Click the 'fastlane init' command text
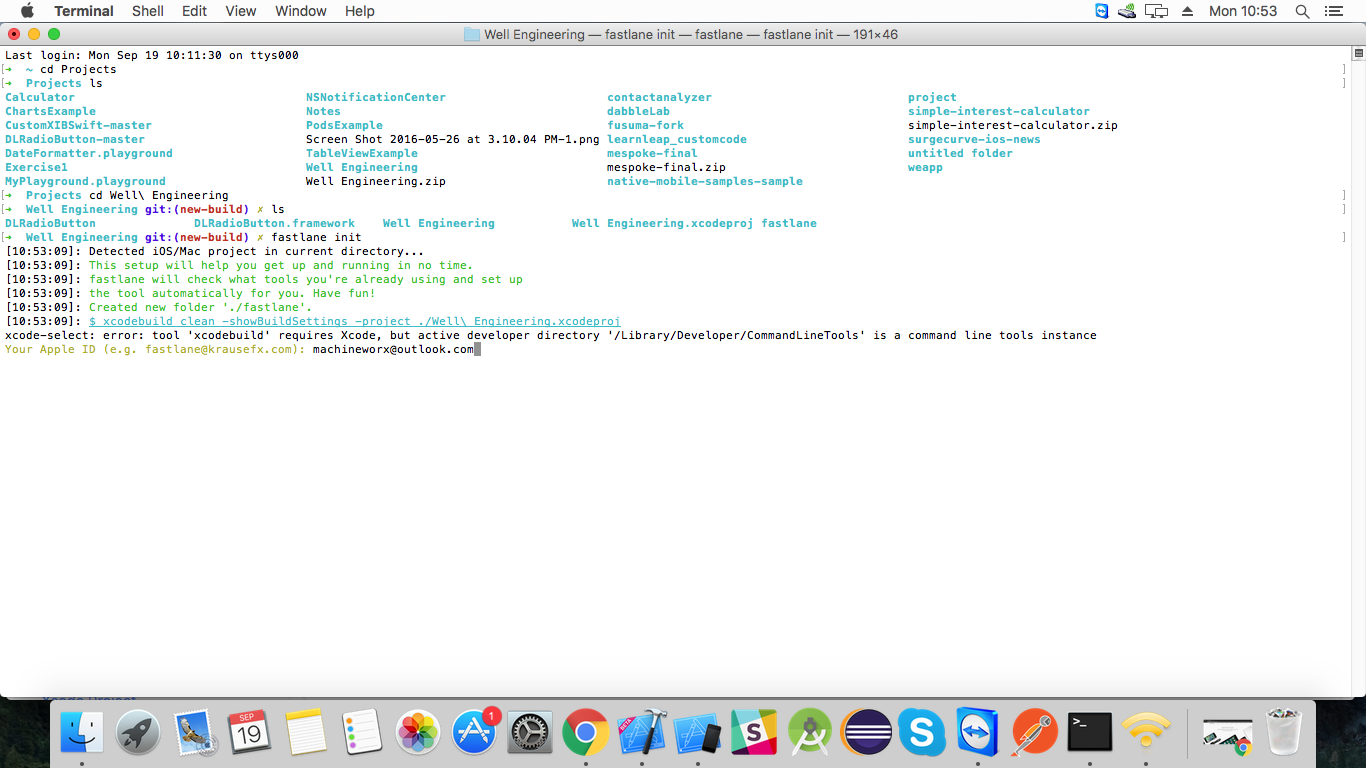The width and height of the screenshot is (1366, 768). 317,238
